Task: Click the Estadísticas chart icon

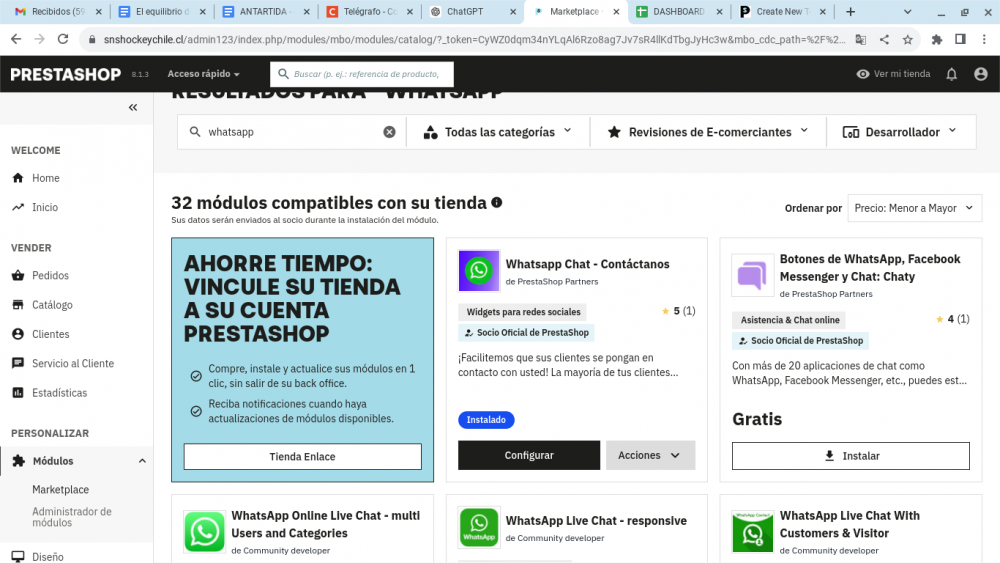Action: pyautogui.click(x=18, y=393)
